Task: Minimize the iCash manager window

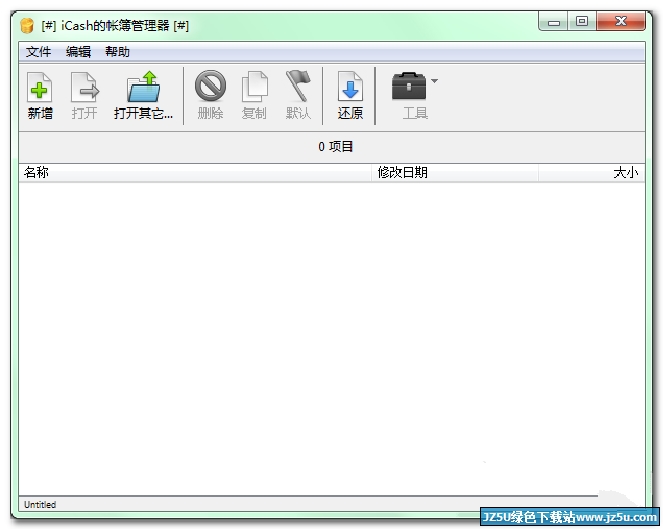Action: tap(555, 21)
